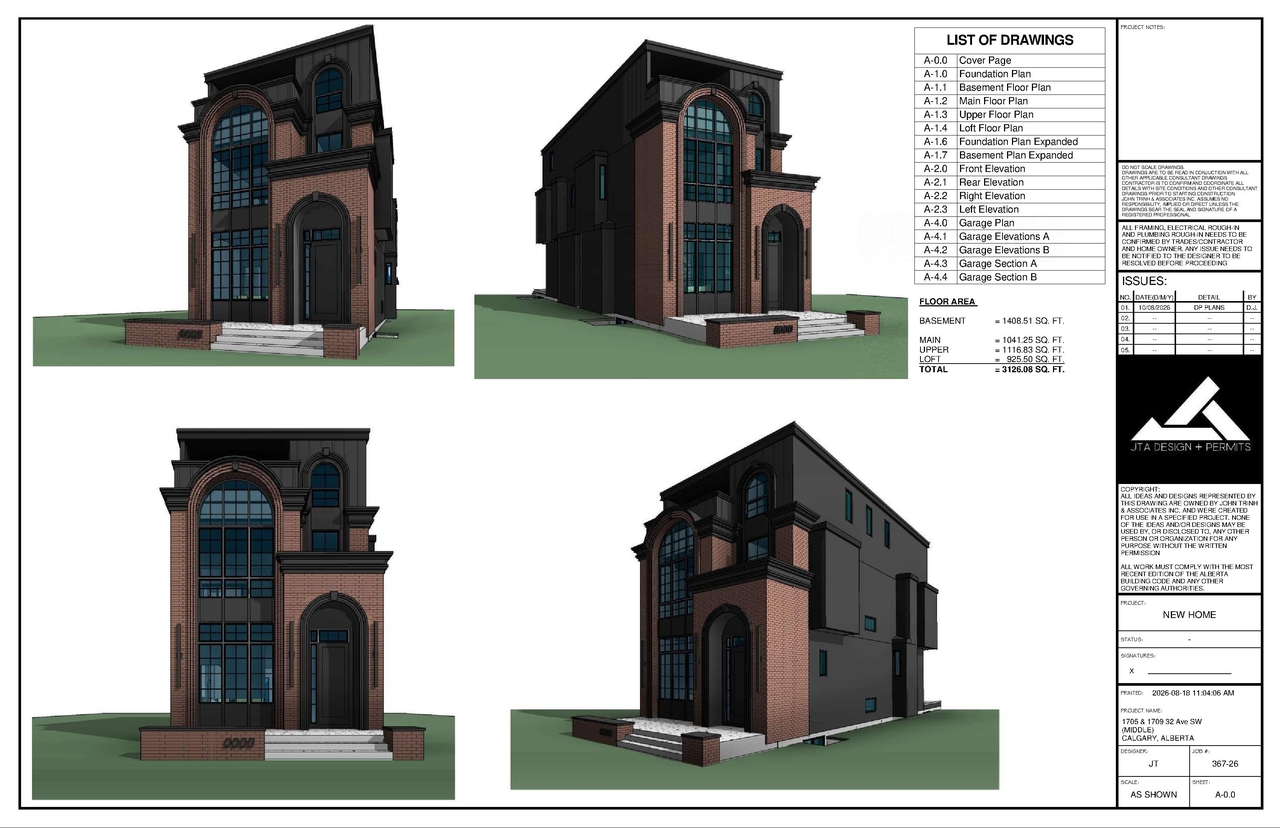Click the "COPYRIGHT:" heading

(1139, 489)
